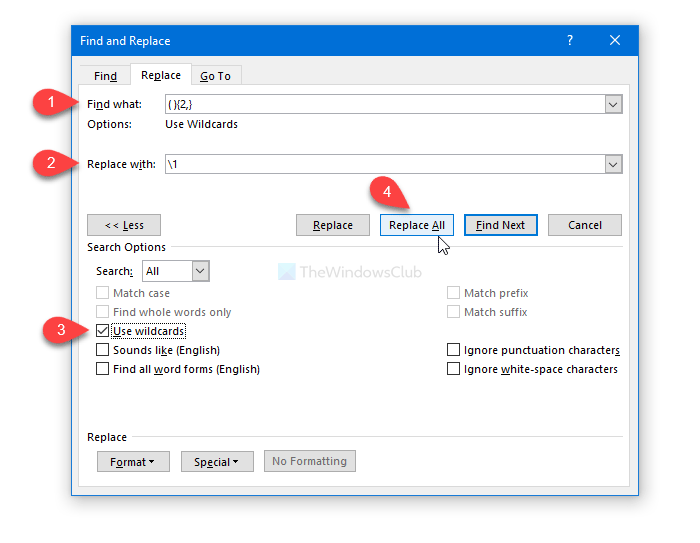Image resolution: width=700 pixels, height=543 pixels.
Task: Close the Find and Replace dialog
Action: 615,41
